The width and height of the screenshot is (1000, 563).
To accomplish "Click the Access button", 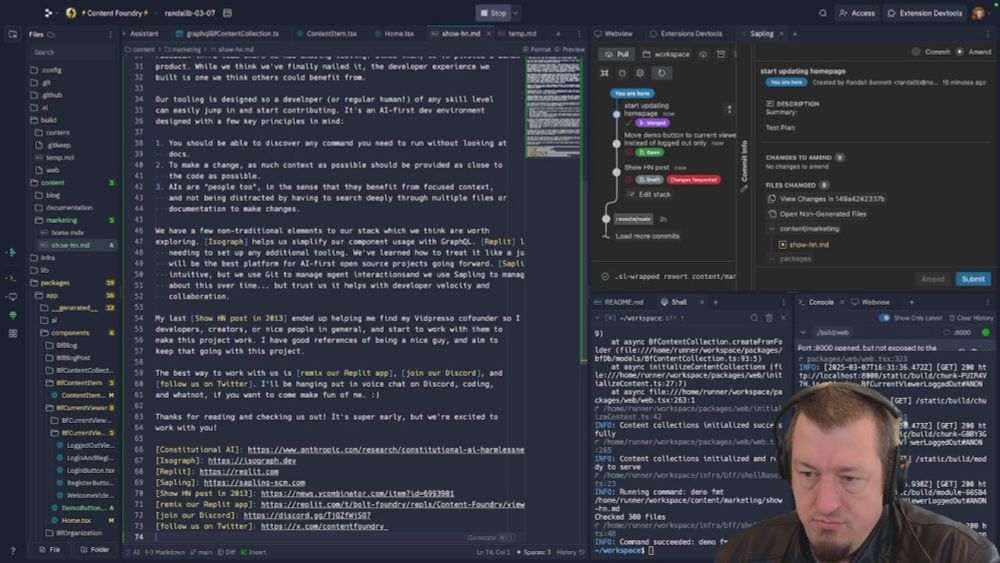I will (857, 13).
